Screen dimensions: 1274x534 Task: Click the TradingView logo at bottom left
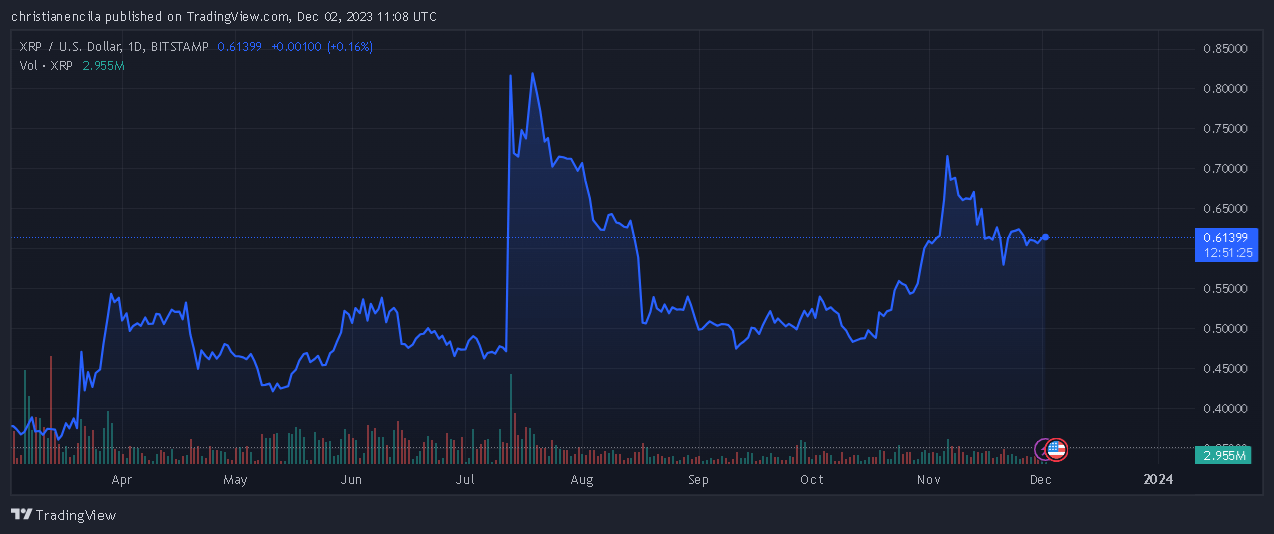point(63,515)
